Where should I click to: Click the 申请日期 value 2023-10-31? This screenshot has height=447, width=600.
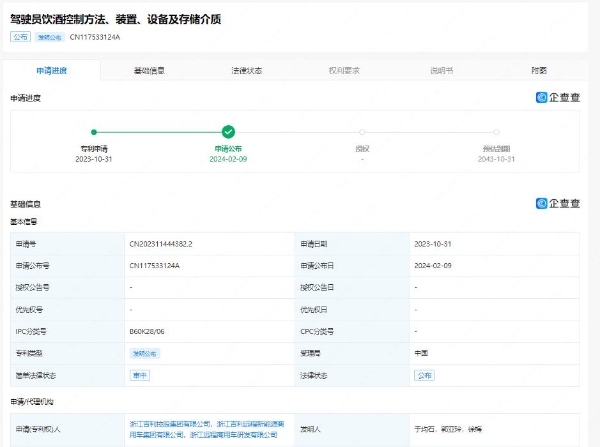[433, 244]
